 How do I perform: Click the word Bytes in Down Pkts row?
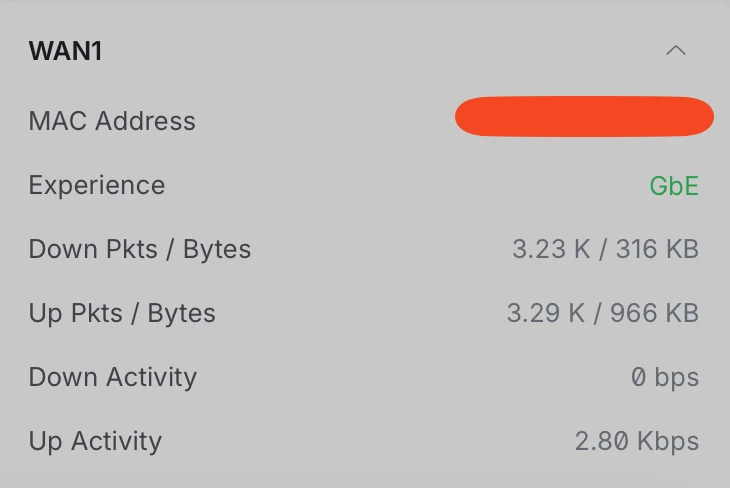(x=217, y=249)
